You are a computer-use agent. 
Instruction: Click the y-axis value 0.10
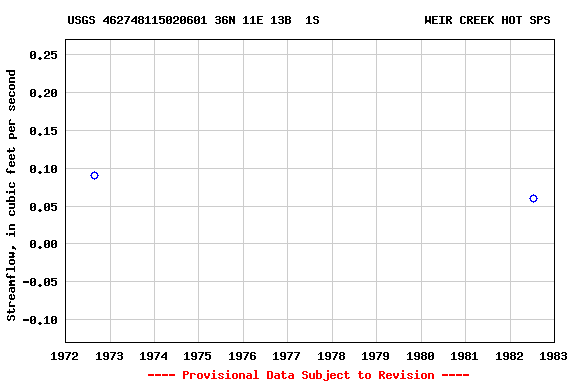[x=43, y=169]
